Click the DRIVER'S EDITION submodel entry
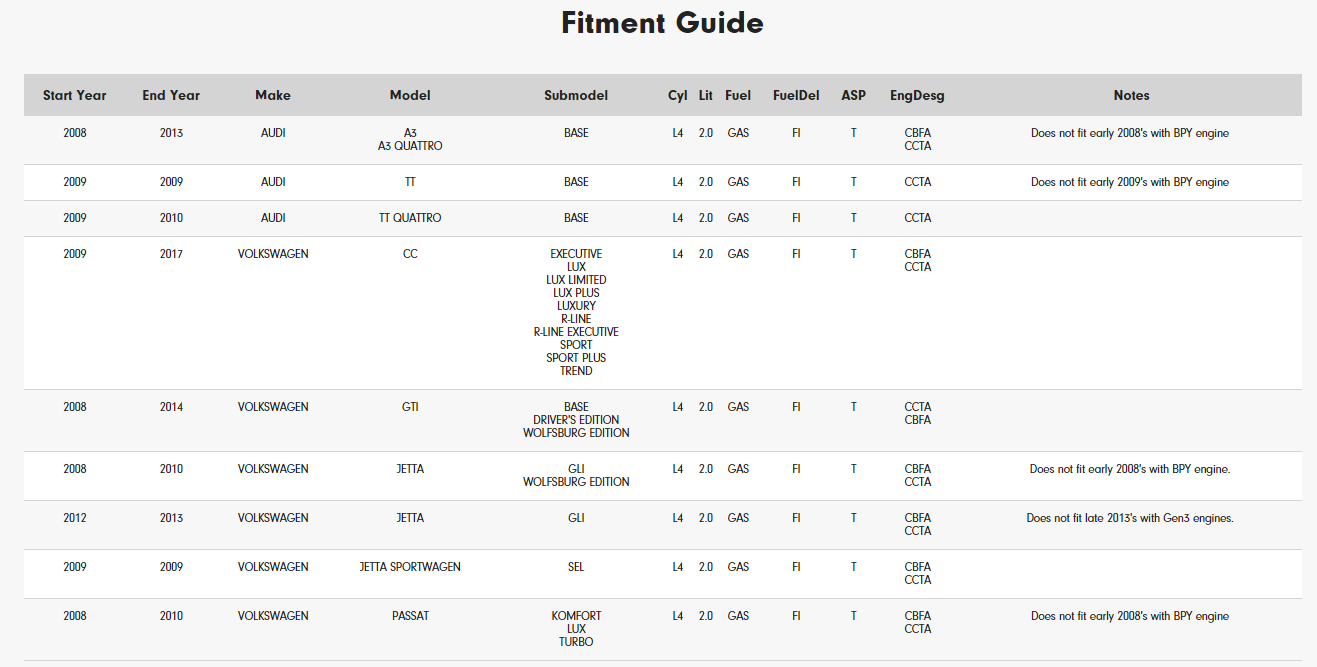 tap(576, 420)
